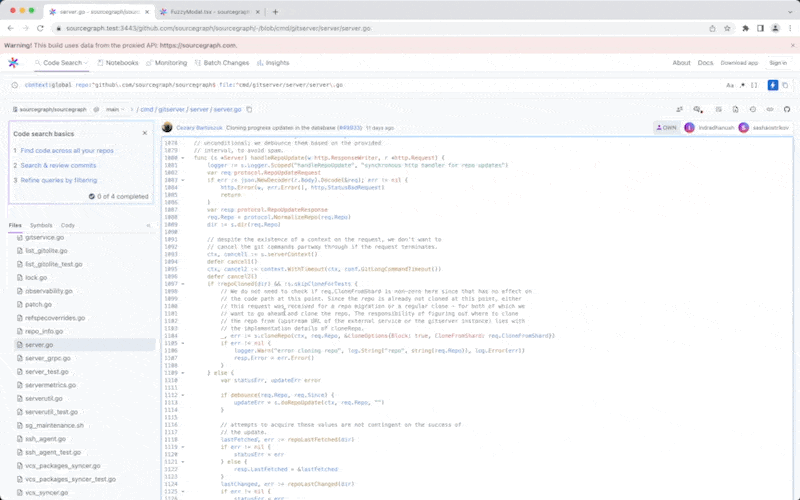The image size is (800, 500).
Task: Open sg_maintenance.sh in file tree
Action: (54, 425)
